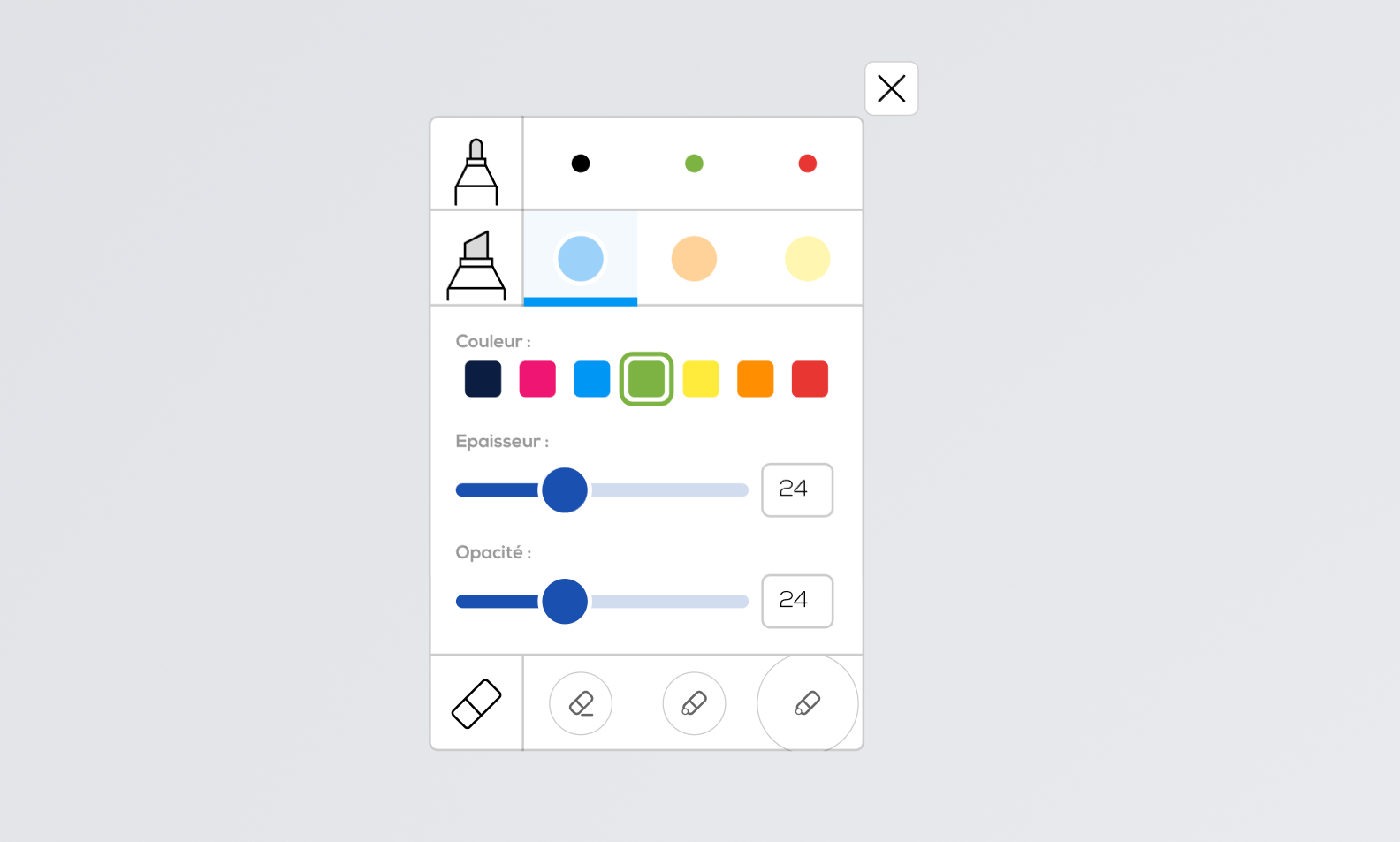Close the pen settings panel

tap(891, 88)
